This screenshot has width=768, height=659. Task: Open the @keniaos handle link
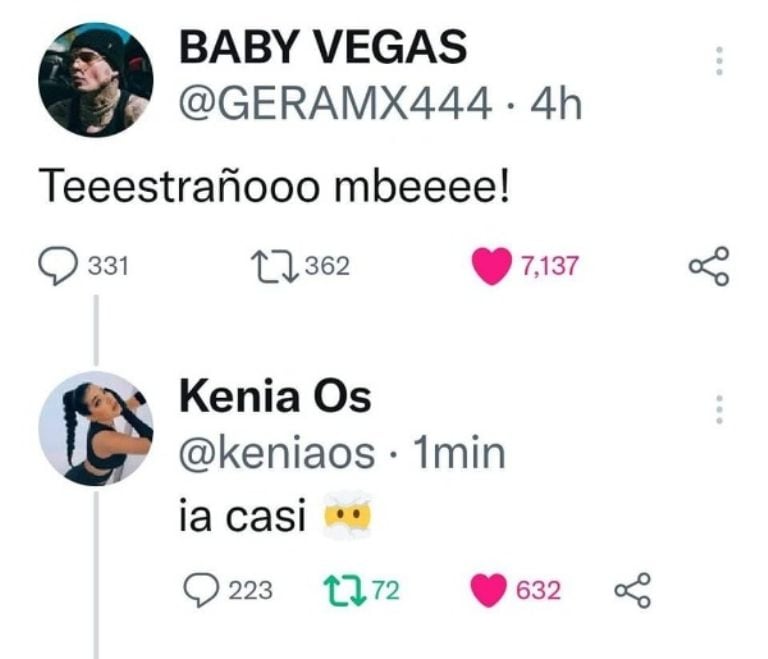(x=277, y=454)
